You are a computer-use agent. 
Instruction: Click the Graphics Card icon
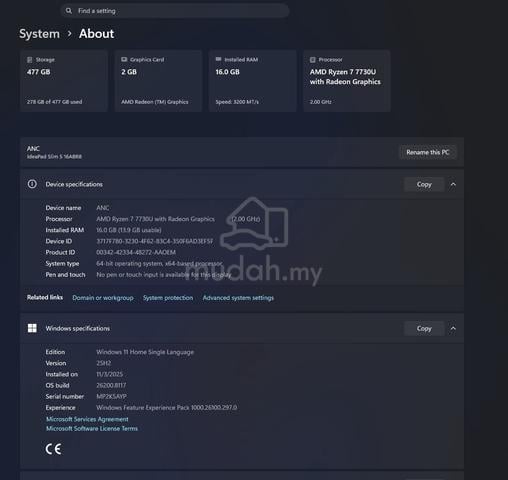124,59
